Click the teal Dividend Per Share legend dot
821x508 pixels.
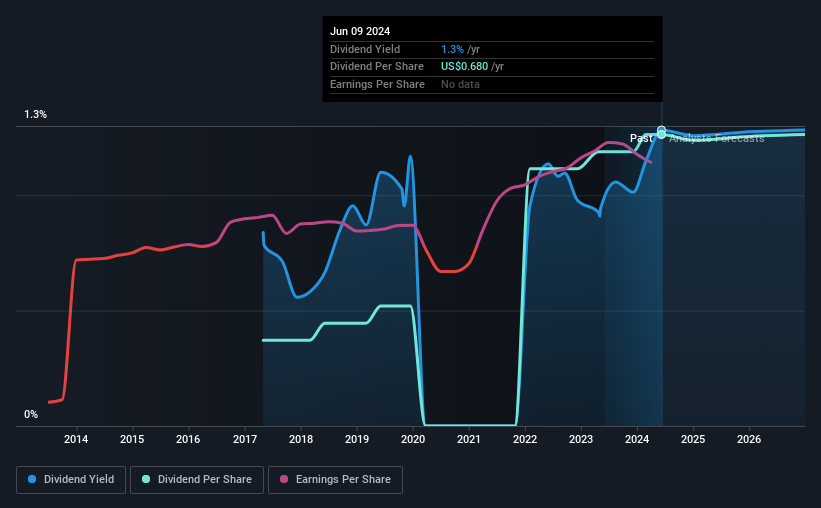click(146, 479)
